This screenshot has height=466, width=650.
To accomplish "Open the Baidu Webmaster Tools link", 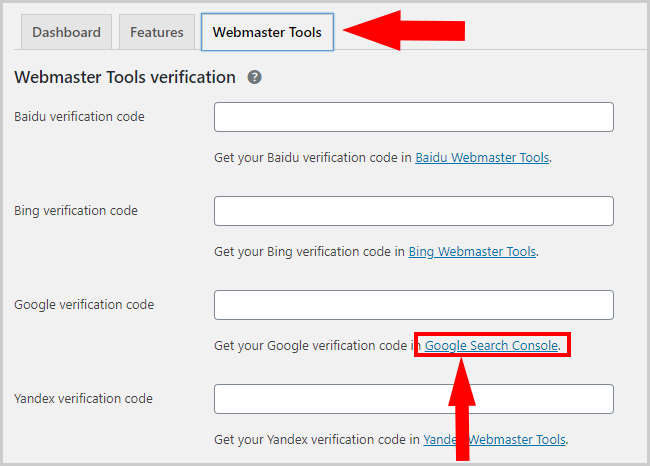I will click(482, 157).
